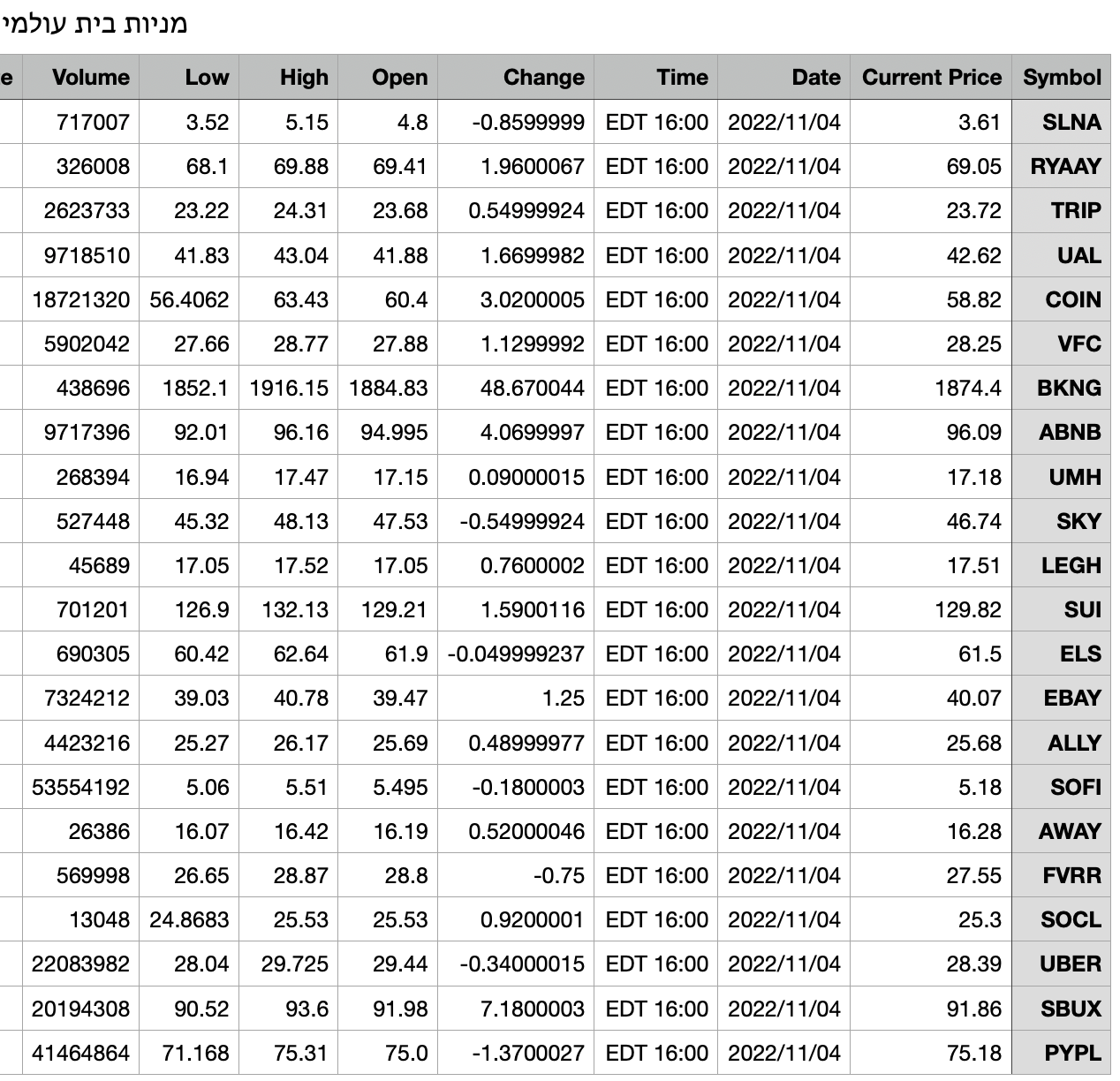Click the COIN symbol cell

pos(1061,299)
